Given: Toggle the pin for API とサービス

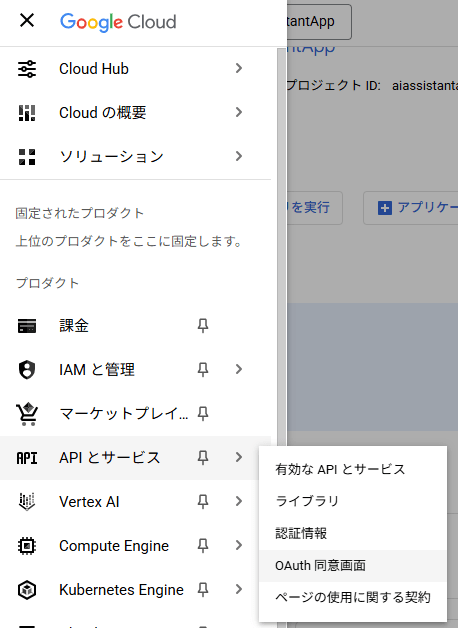Looking at the screenshot, I should [203, 457].
